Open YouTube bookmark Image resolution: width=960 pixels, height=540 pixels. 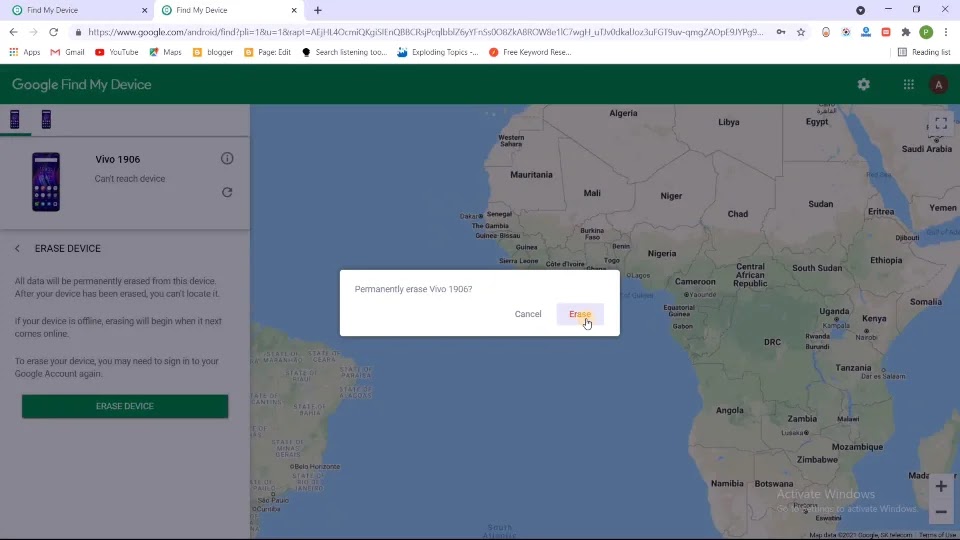click(x=116, y=52)
